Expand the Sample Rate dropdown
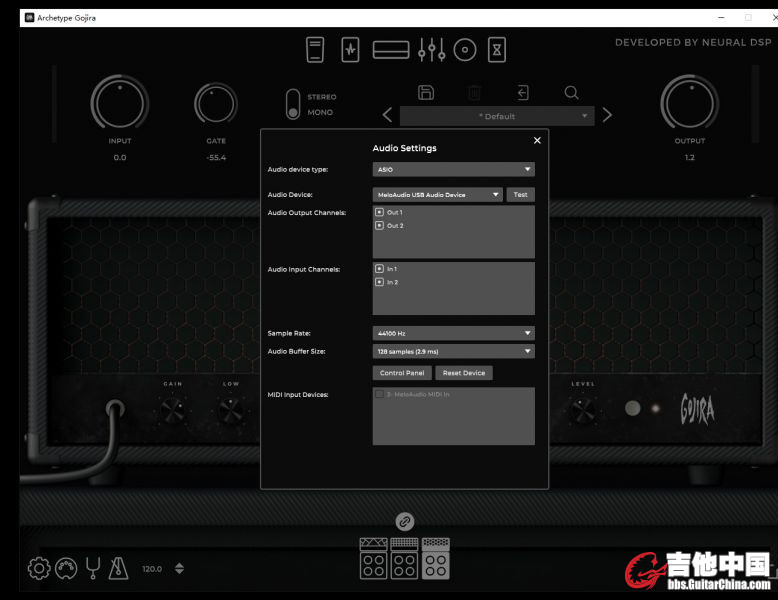Image resolution: width=778 pixels, height=600 pixels. coord(453,333)
